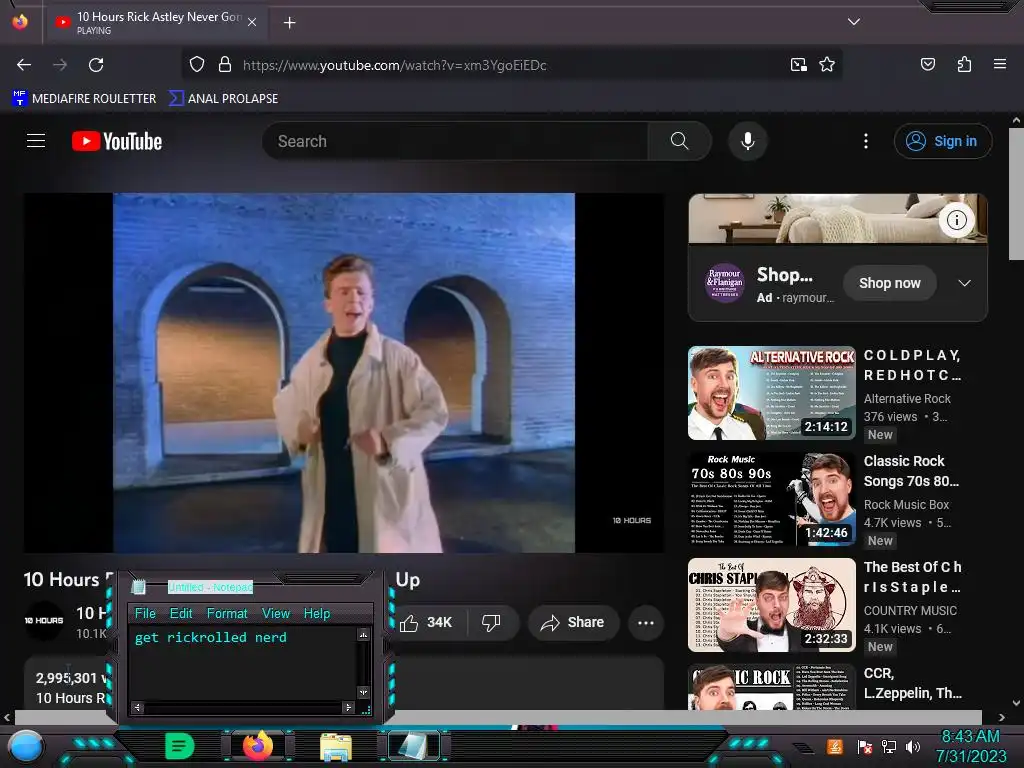Go back with the browser back arrow
This screenshot has height=768, width=1024.
pyautogui.click(x=24, y=65)
